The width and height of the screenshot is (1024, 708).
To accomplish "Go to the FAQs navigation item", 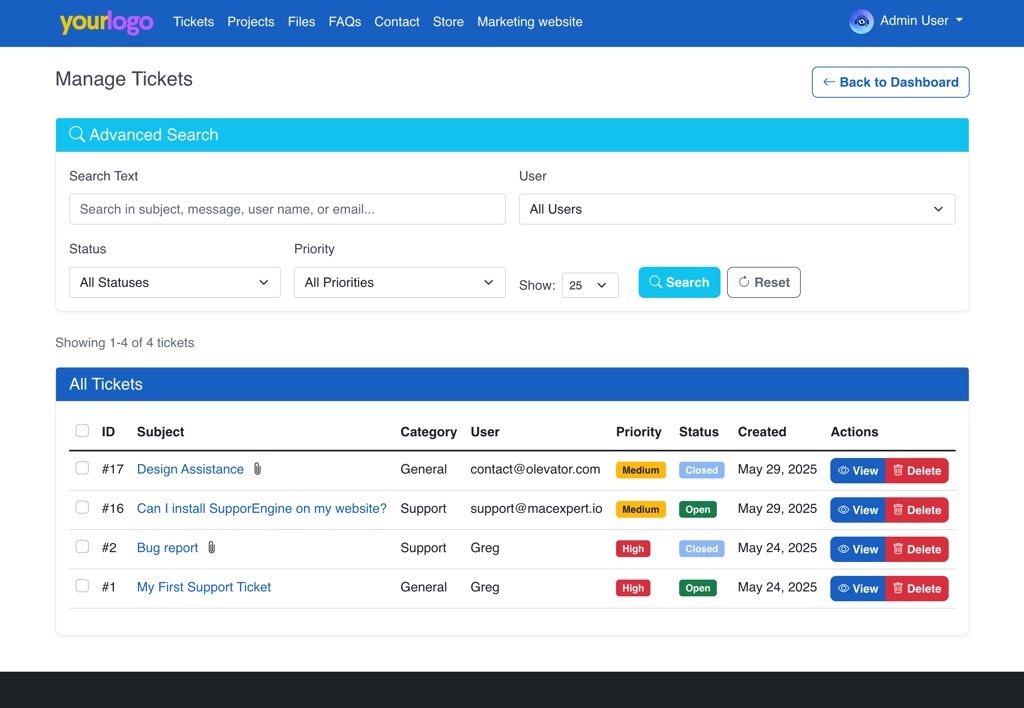I will click(x=344, y=21).
